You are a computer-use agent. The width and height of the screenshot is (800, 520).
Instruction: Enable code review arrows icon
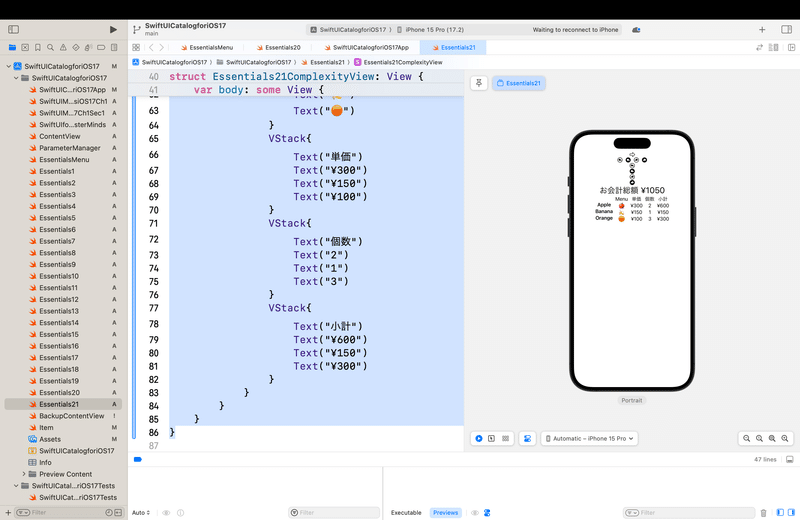tap(759, 47)
